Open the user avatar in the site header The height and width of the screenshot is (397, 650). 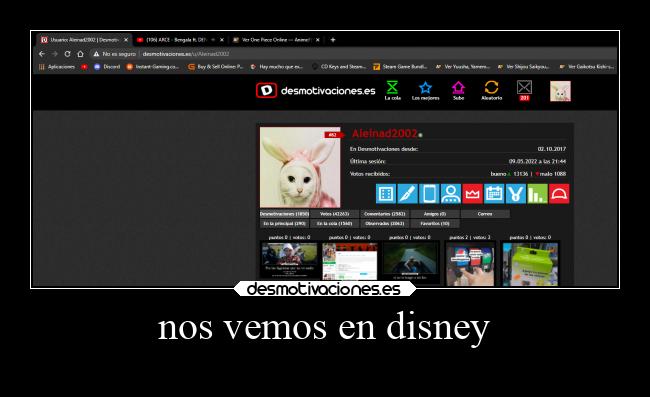click(560, 91)
